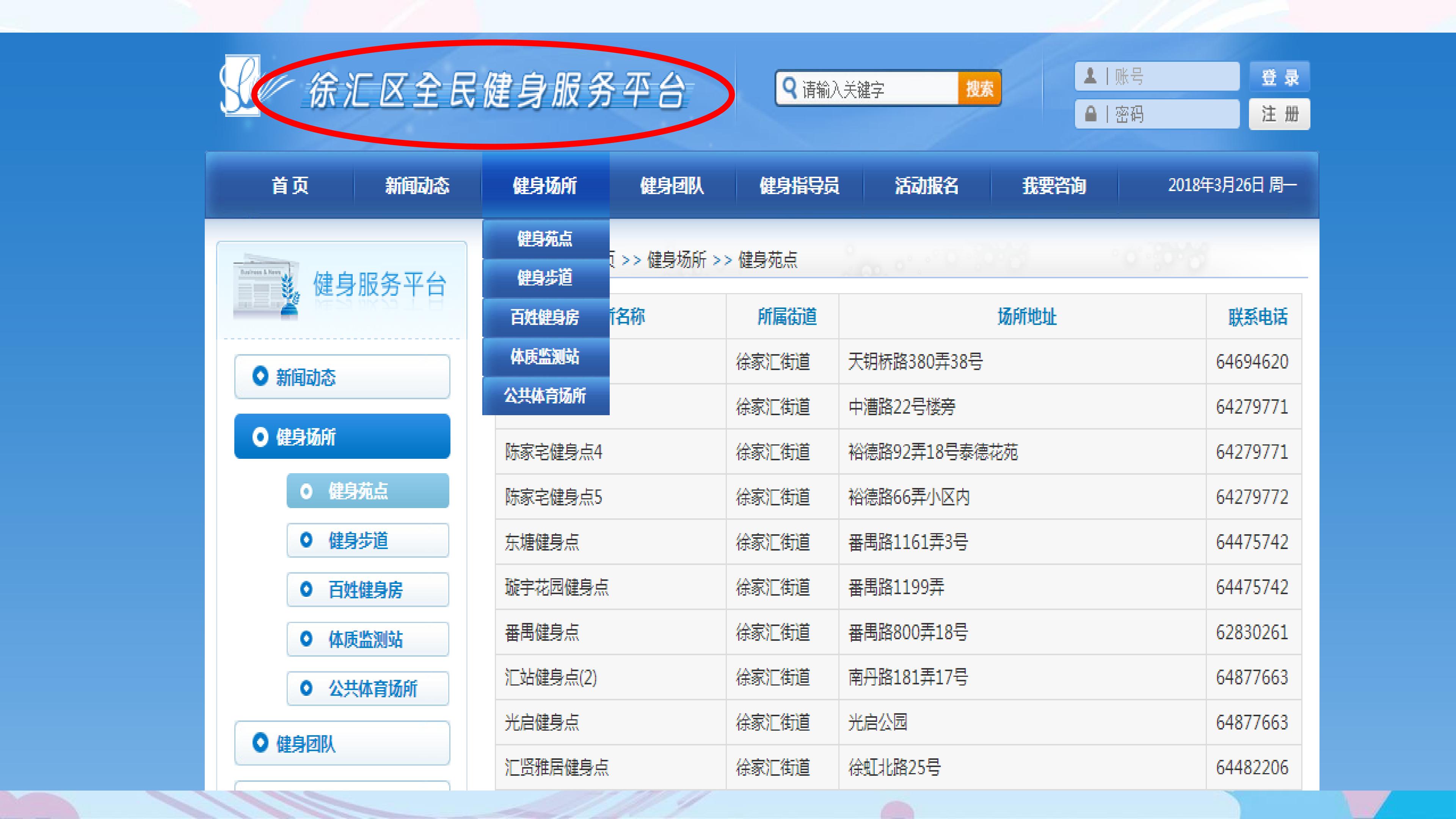Open sidebar item 百姓健身房

(368, 590)
